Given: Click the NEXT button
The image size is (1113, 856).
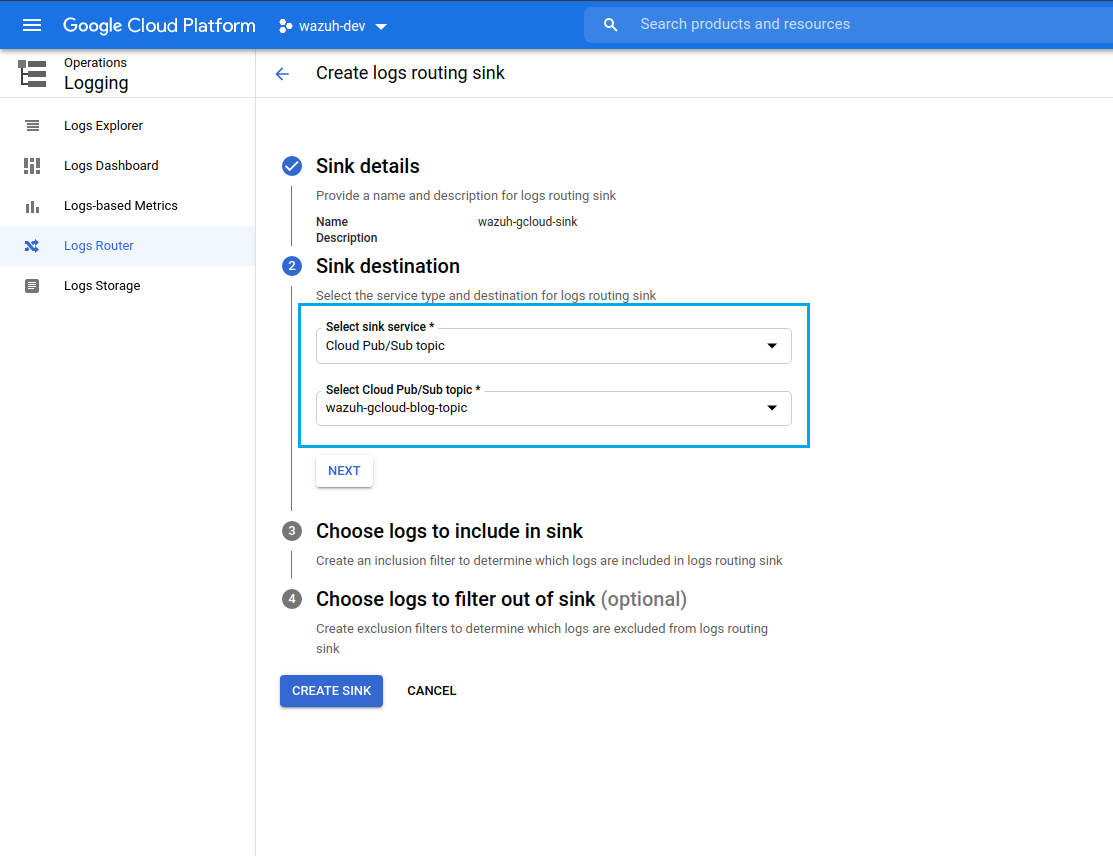Looking at the screenshot, I should click(x=344, y=471).
